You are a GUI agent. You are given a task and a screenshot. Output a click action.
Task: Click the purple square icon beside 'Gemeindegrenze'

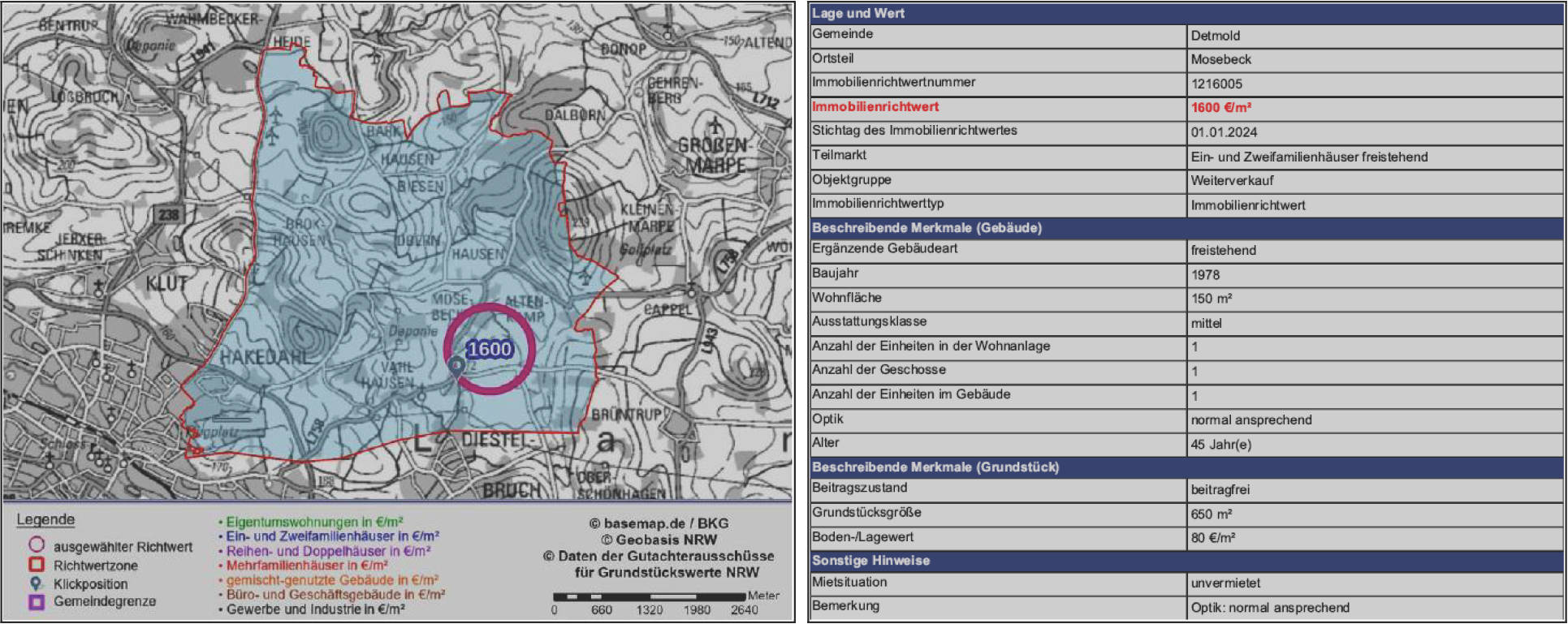37,602
